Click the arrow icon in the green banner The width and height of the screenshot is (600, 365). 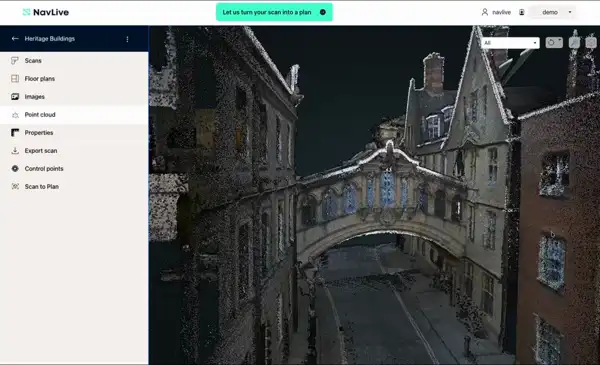(x=323, y=12)
